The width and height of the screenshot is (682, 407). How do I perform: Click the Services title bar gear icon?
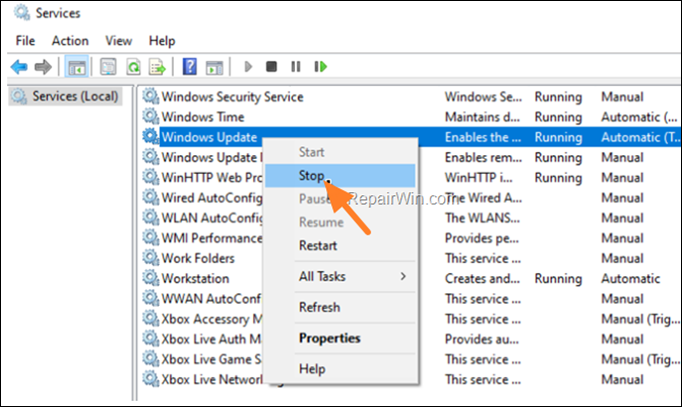click(21, 12)
